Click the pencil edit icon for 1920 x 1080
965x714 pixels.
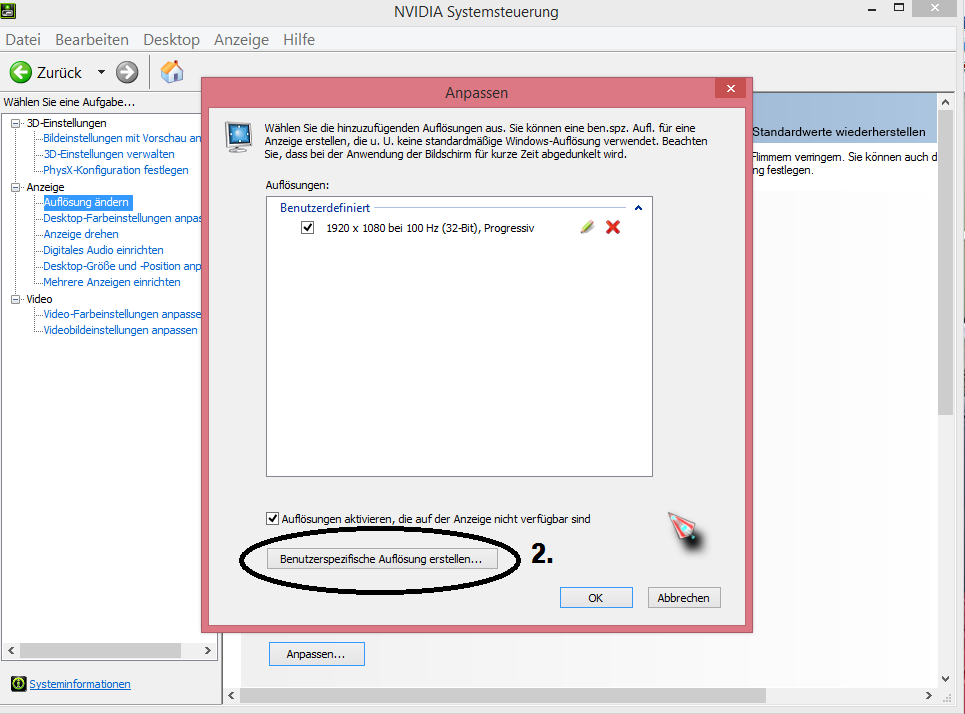587,227
